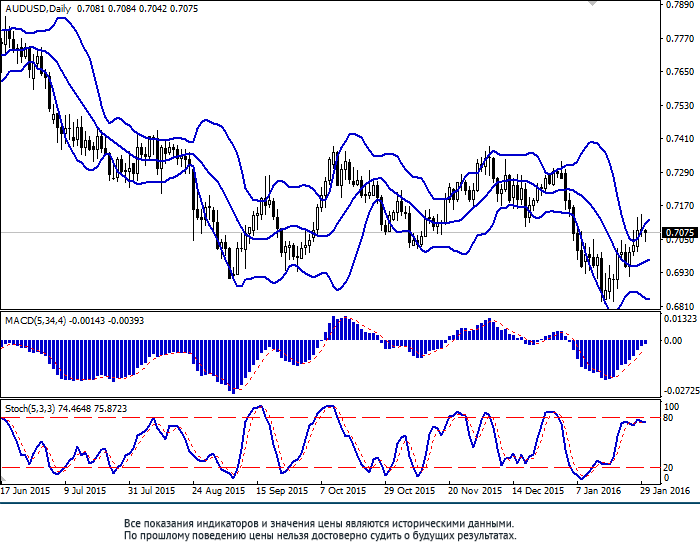700x552 pixels.
Task: Click the Stochastic level label 20
Action: 668,468
